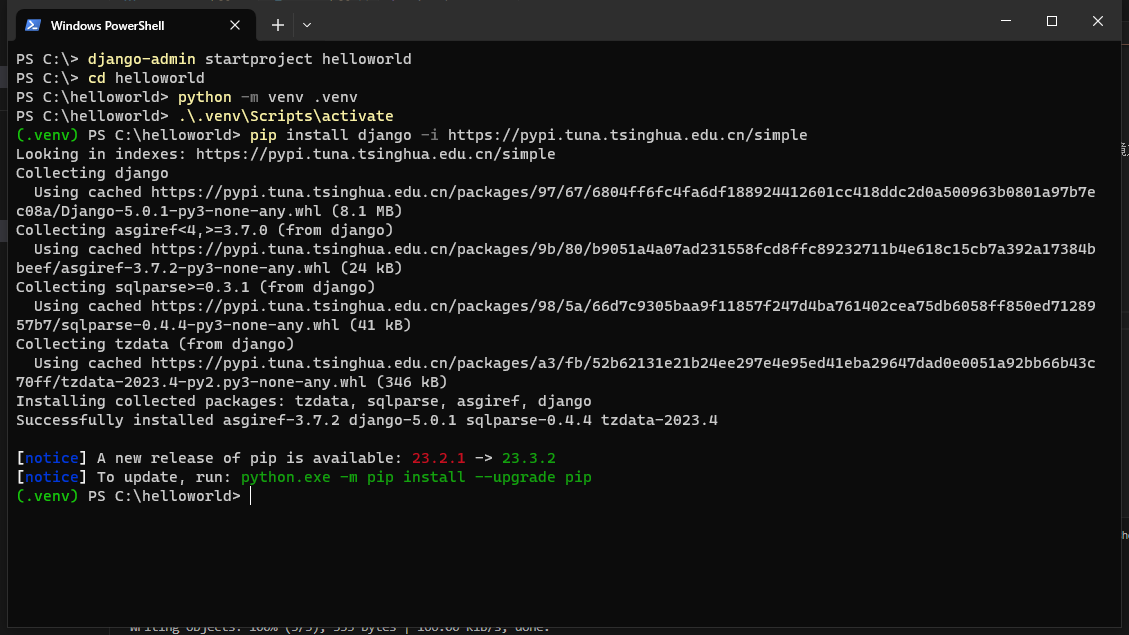Click the 'Successfully installed' line
Screen dimensions: 1129x635
[x=366, y=420]
